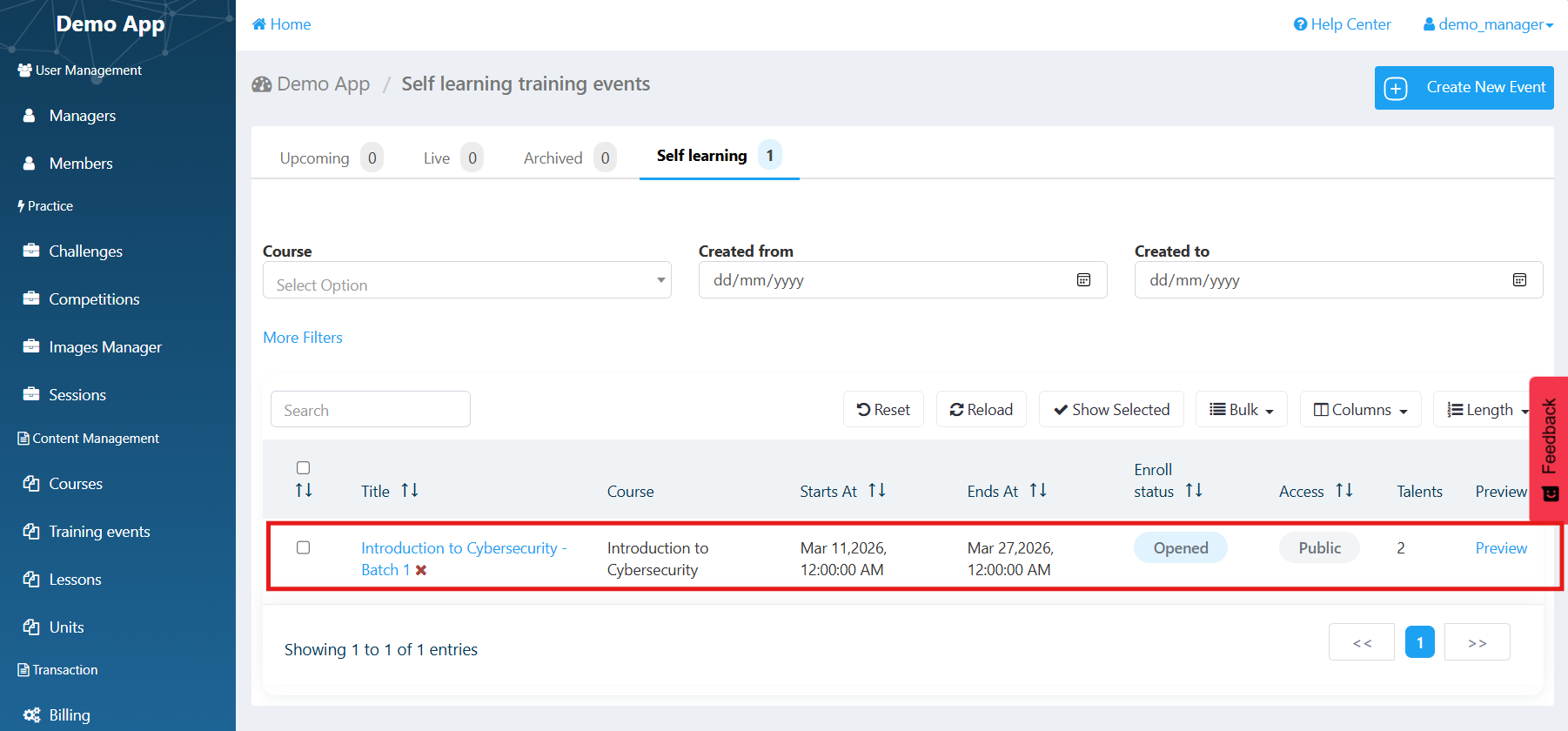Select pagination page 1

click(x=1420, y=642)
